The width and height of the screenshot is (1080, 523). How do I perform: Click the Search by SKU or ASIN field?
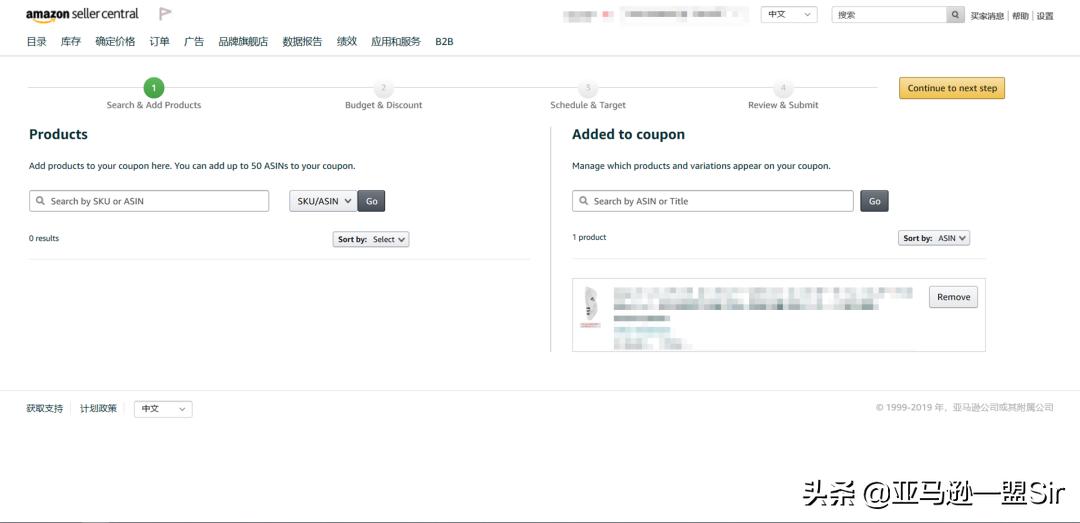[150, 201]
